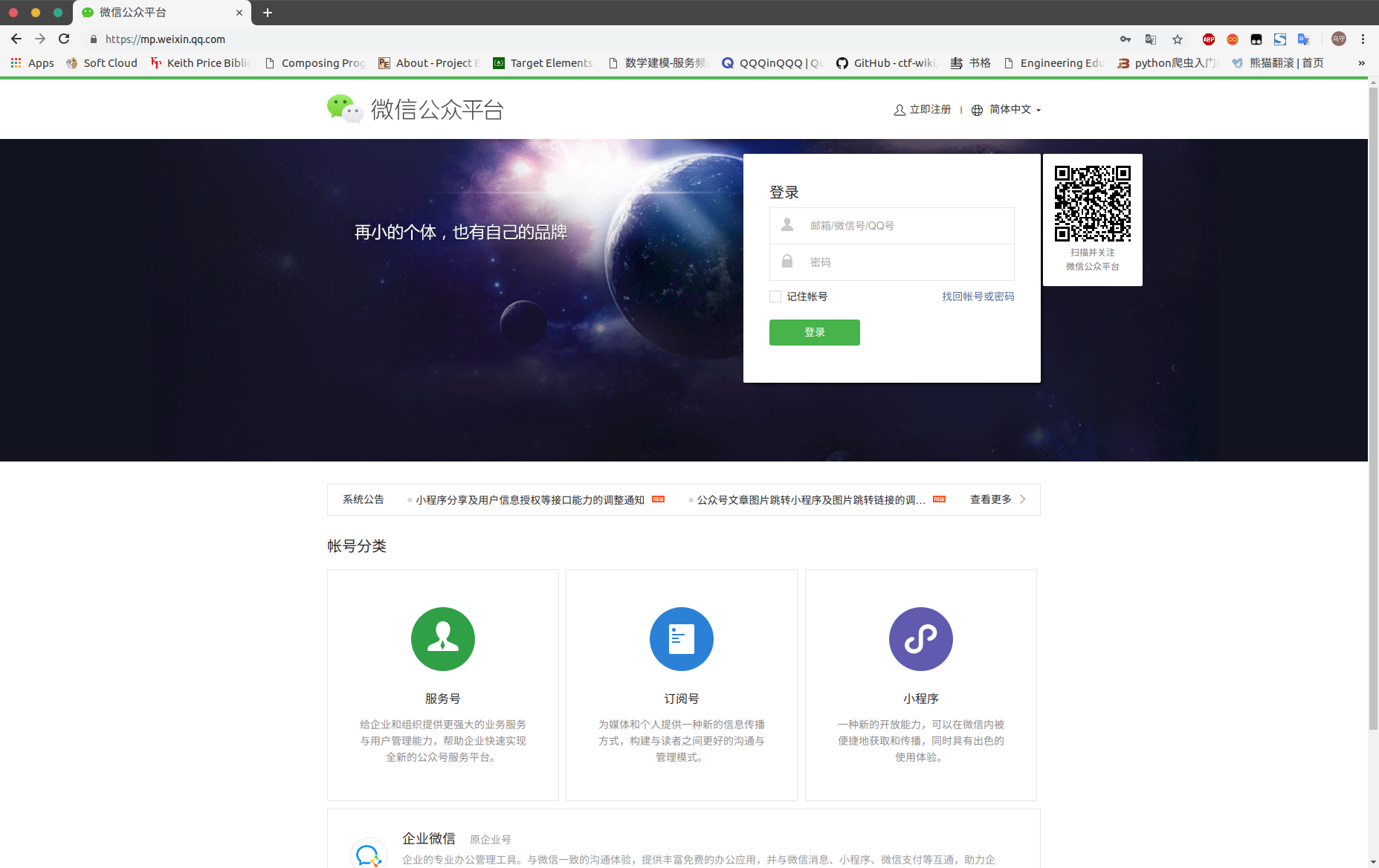Open the Adblock Plus extension
The height and width of the screenshot is (868, 1379).
tap(1209, 39)
